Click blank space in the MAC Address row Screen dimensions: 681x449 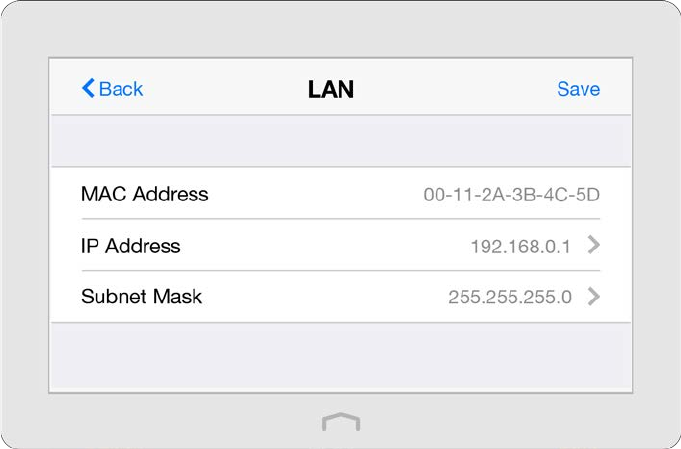pos(315,194)
